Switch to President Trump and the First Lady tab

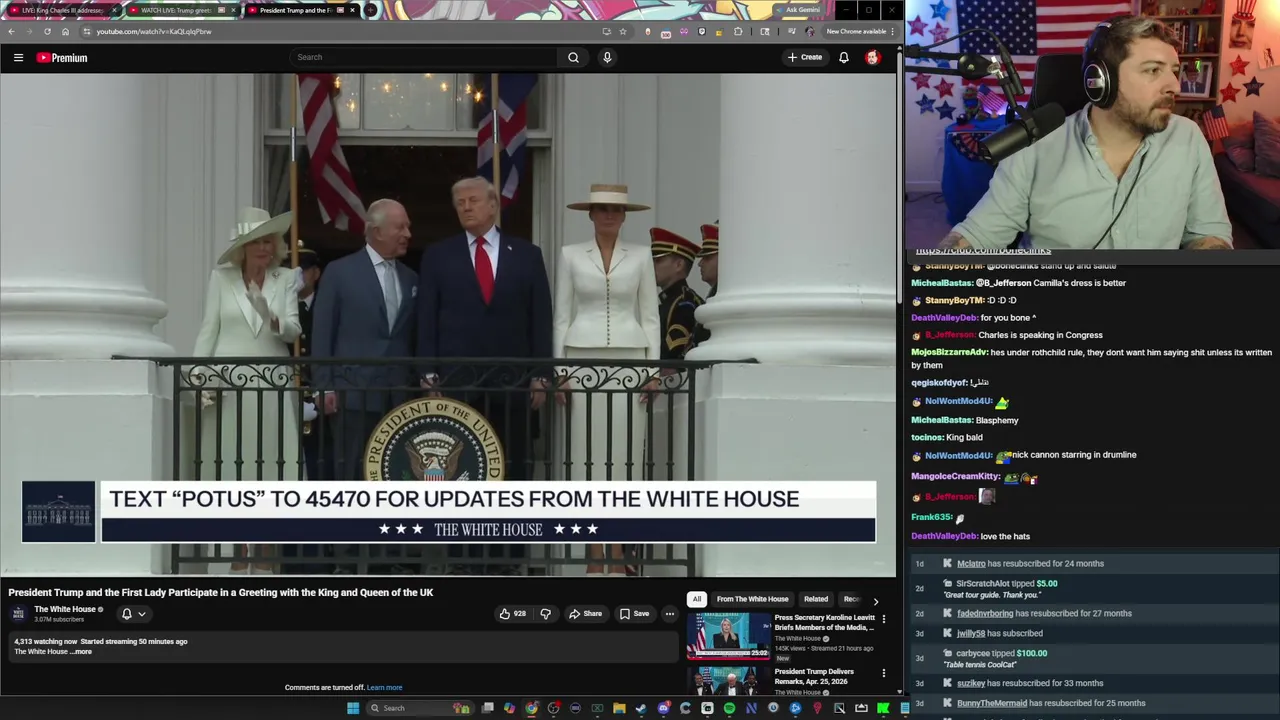tap(298, 10)
